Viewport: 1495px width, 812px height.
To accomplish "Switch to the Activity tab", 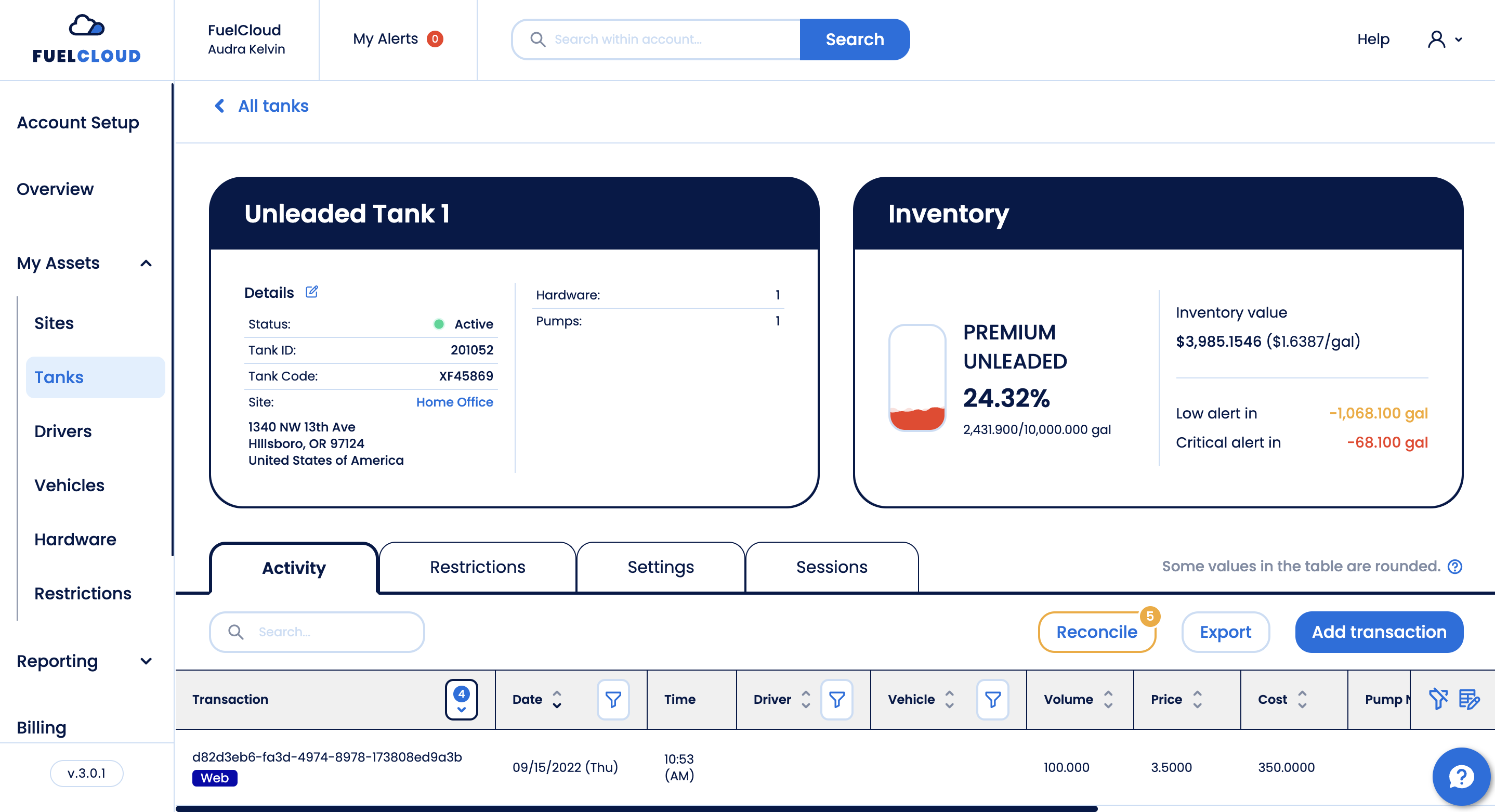I will pos(294,568).
